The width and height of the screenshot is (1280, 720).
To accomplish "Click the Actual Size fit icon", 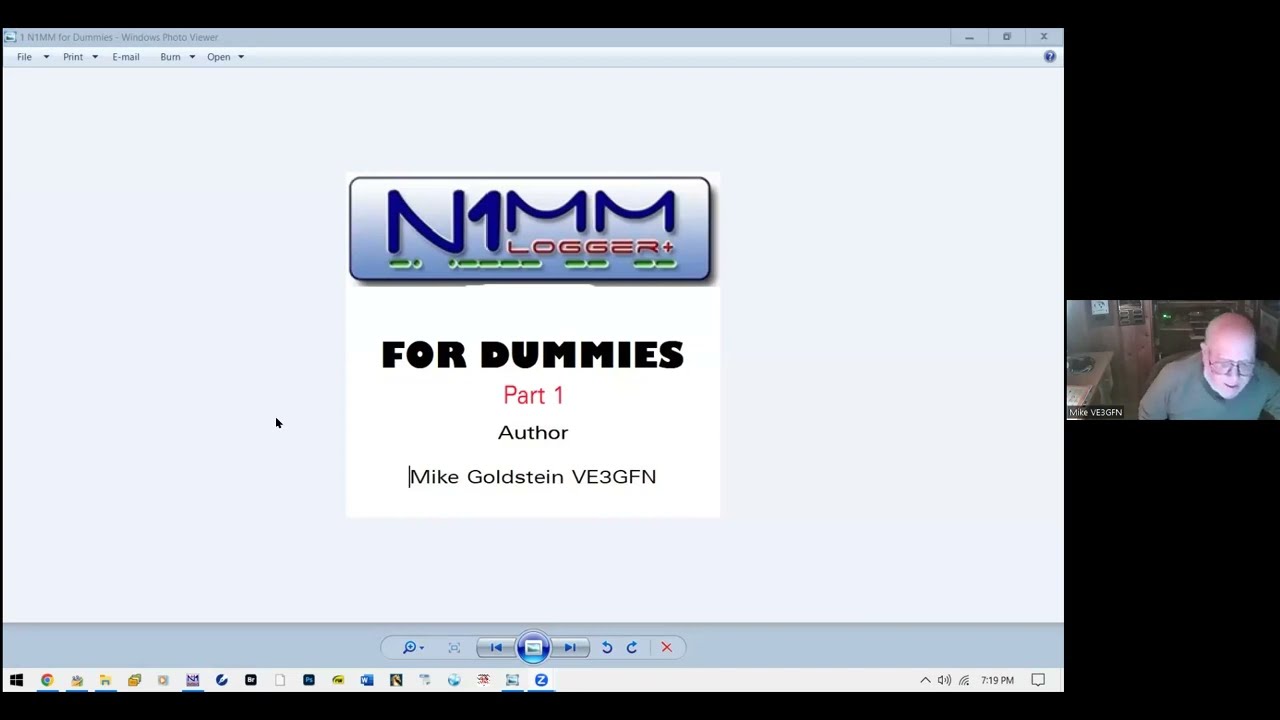I will pos(454,648).
